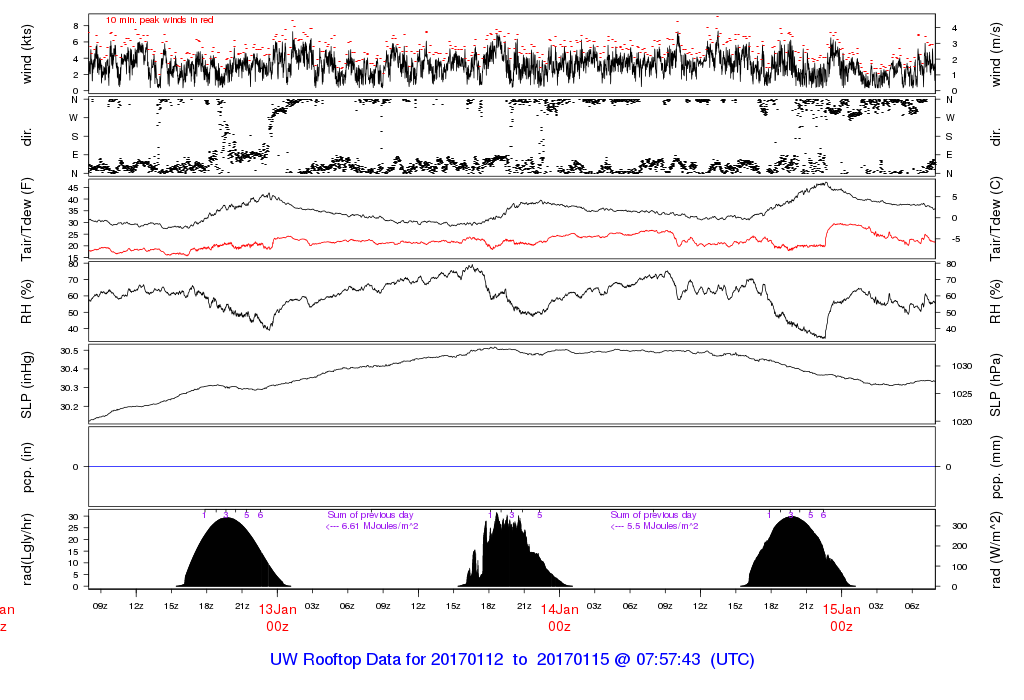The image size is (1024, 700).
Task: Click the 'SLP (inHg)' axis label
Action: click(x=27, y=382)
